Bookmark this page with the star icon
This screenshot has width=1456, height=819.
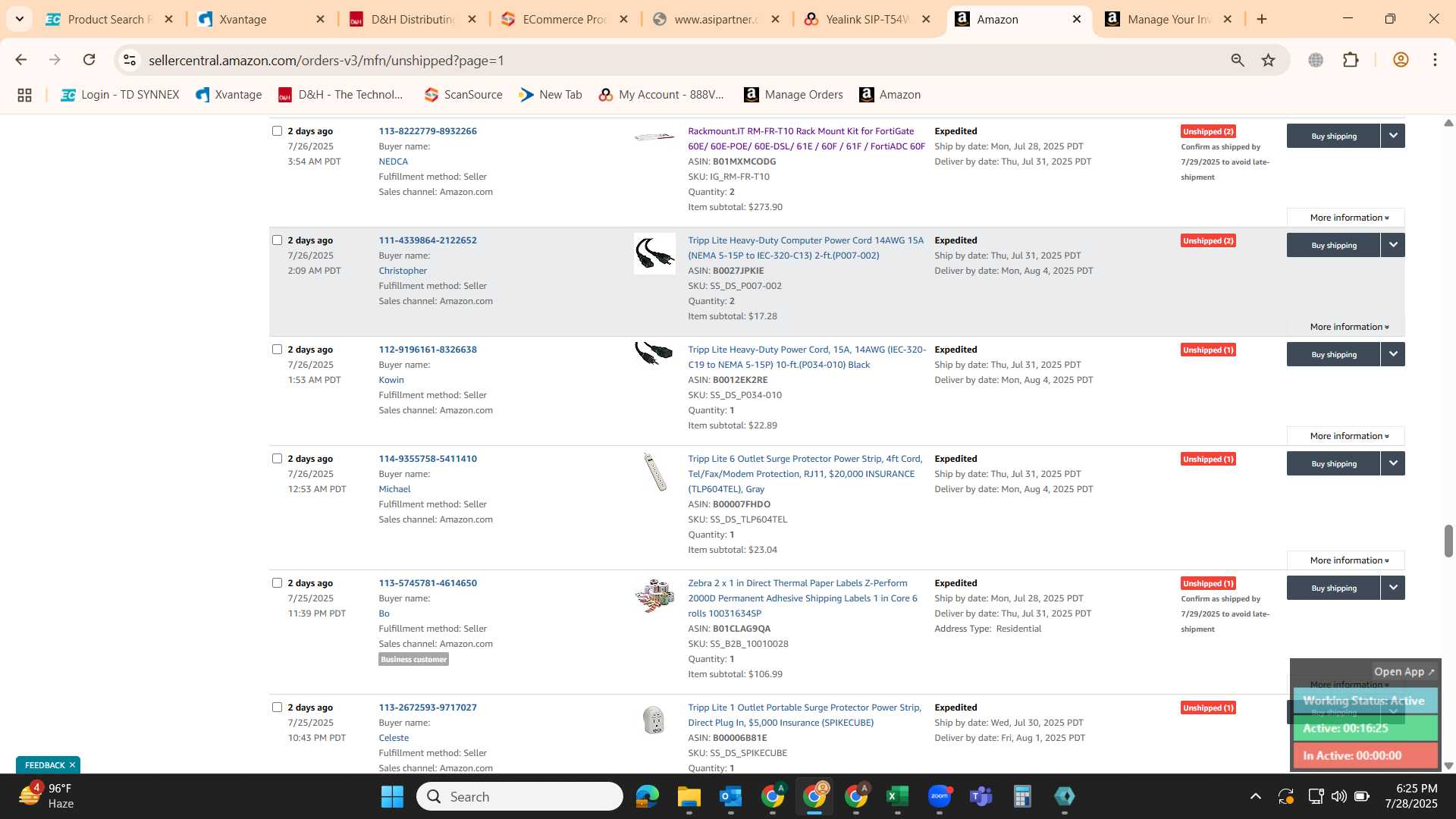click(x=1268, y=60)
